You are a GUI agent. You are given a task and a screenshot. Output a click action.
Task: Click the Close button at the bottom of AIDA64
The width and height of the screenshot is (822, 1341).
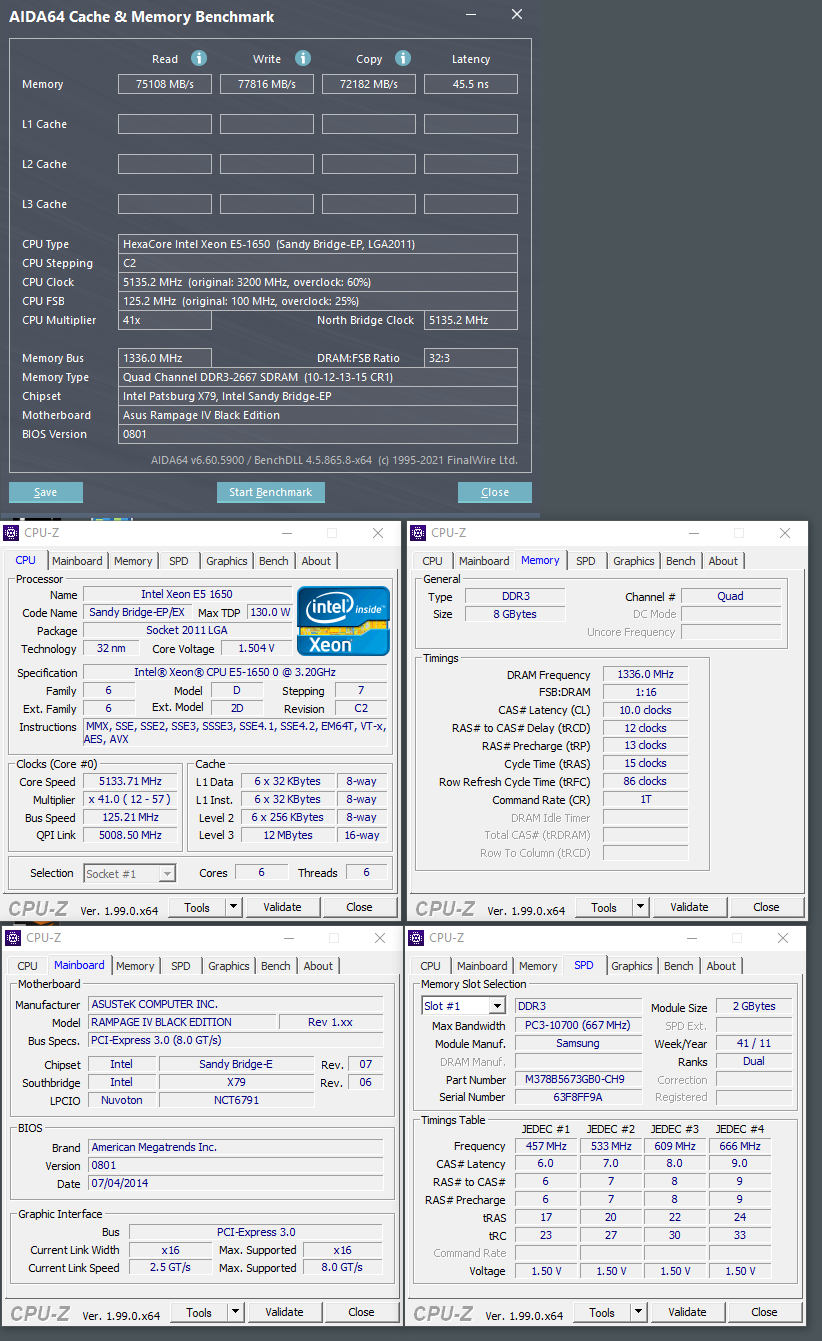pyautogui.click(x=495, y=492)
